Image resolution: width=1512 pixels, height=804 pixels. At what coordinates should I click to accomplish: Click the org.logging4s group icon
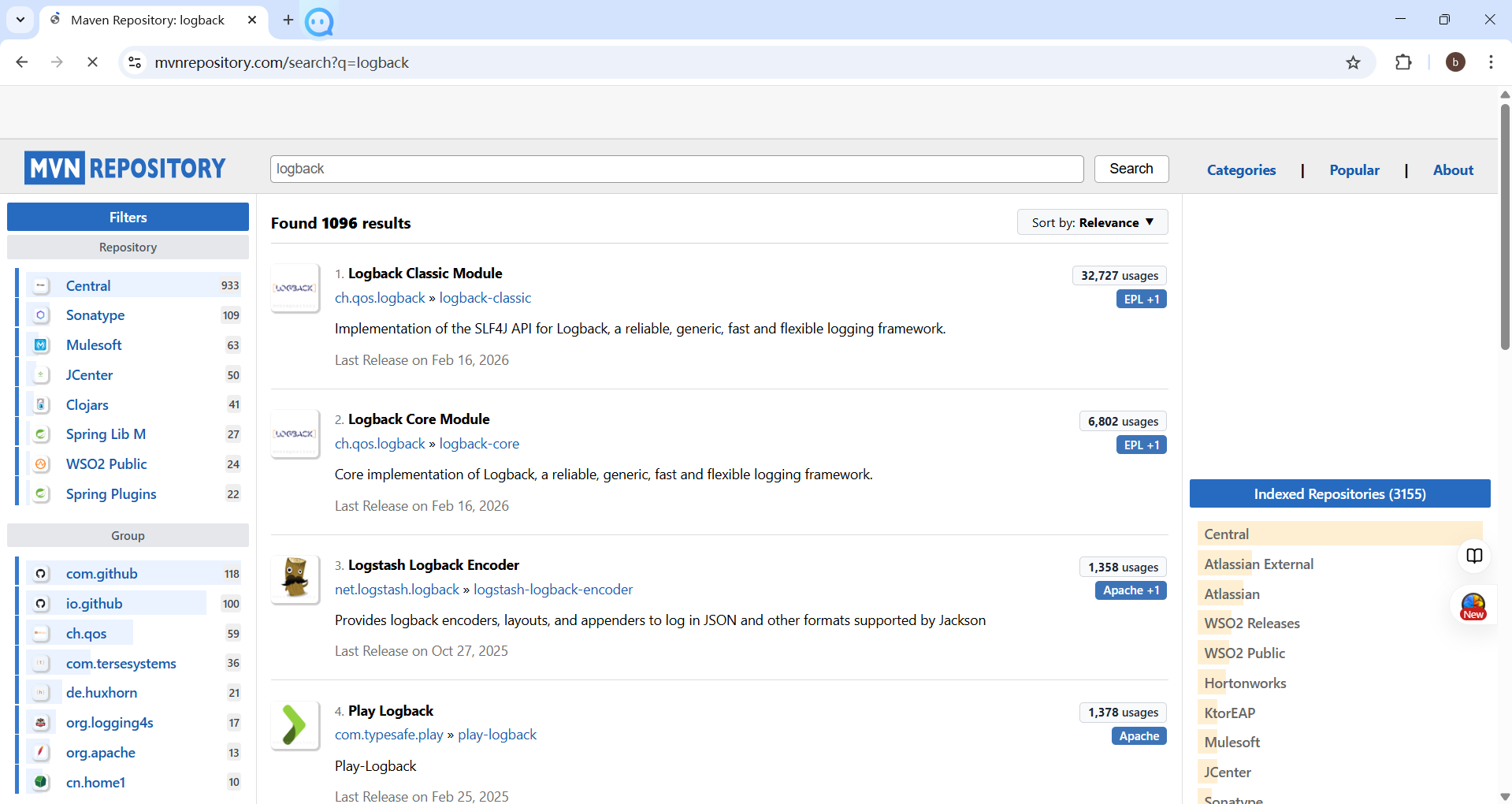(41, 723)
